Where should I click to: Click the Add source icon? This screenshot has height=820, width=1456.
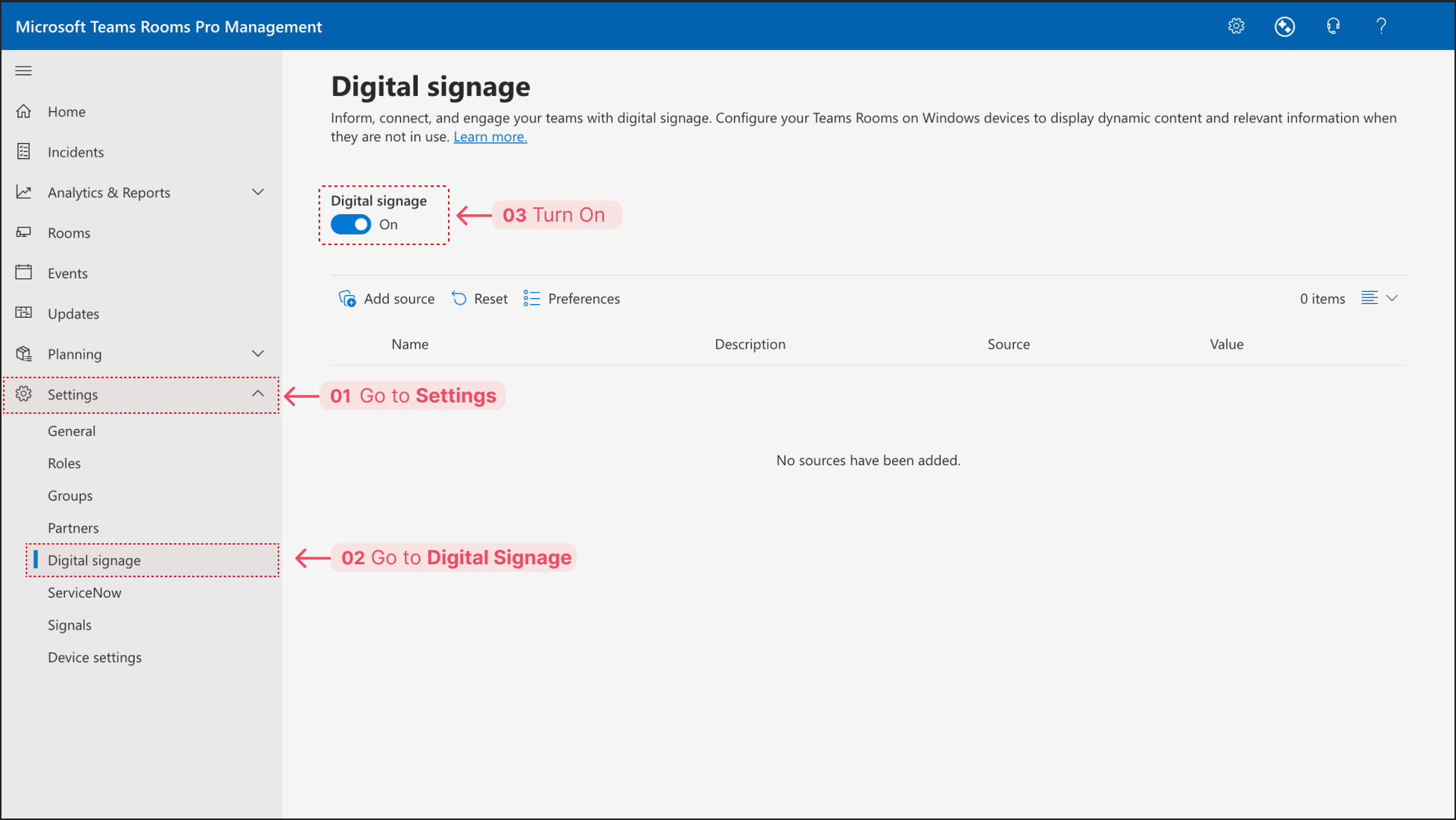347,299
